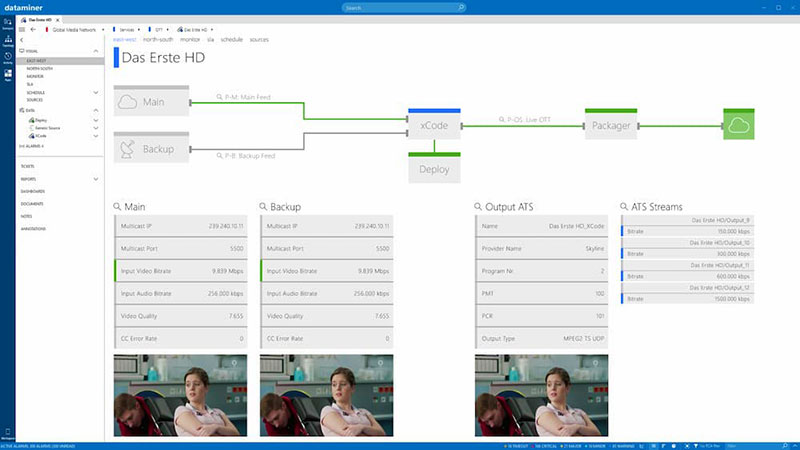The width and height of the screenshot is (800, 450).
Task: Open Services breadcrumb dropdown arrow
Action: [139, 30]
